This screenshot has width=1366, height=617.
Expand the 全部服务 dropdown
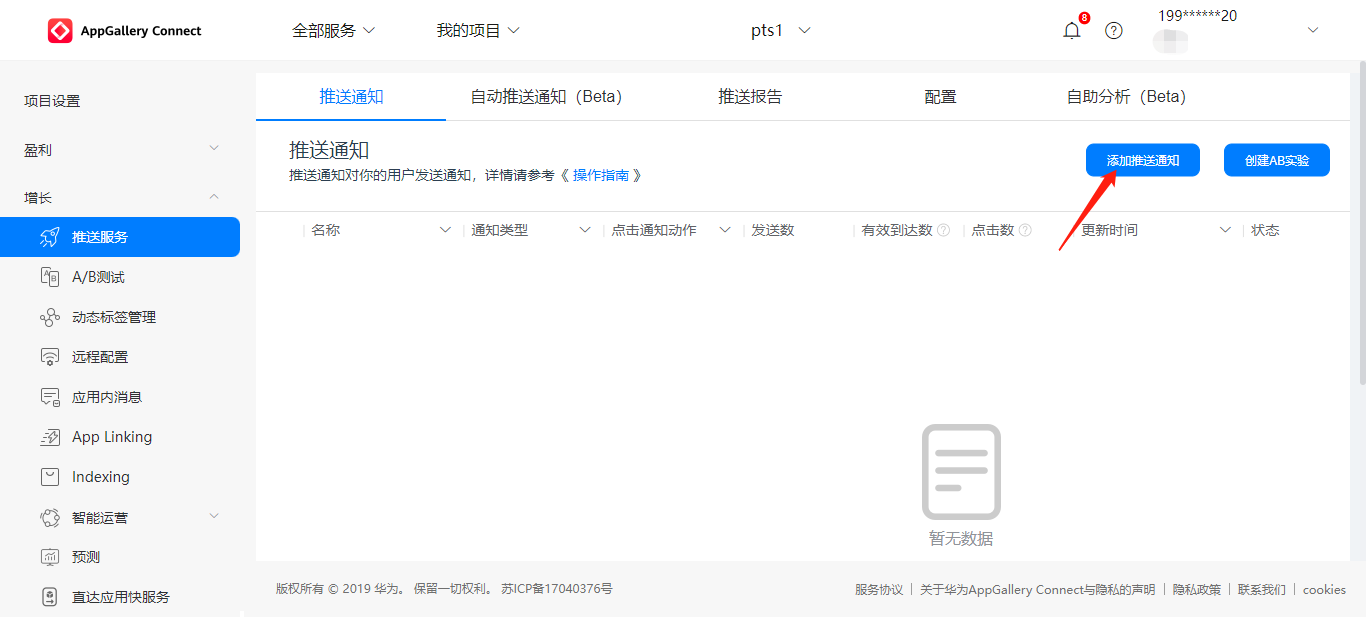333,31
